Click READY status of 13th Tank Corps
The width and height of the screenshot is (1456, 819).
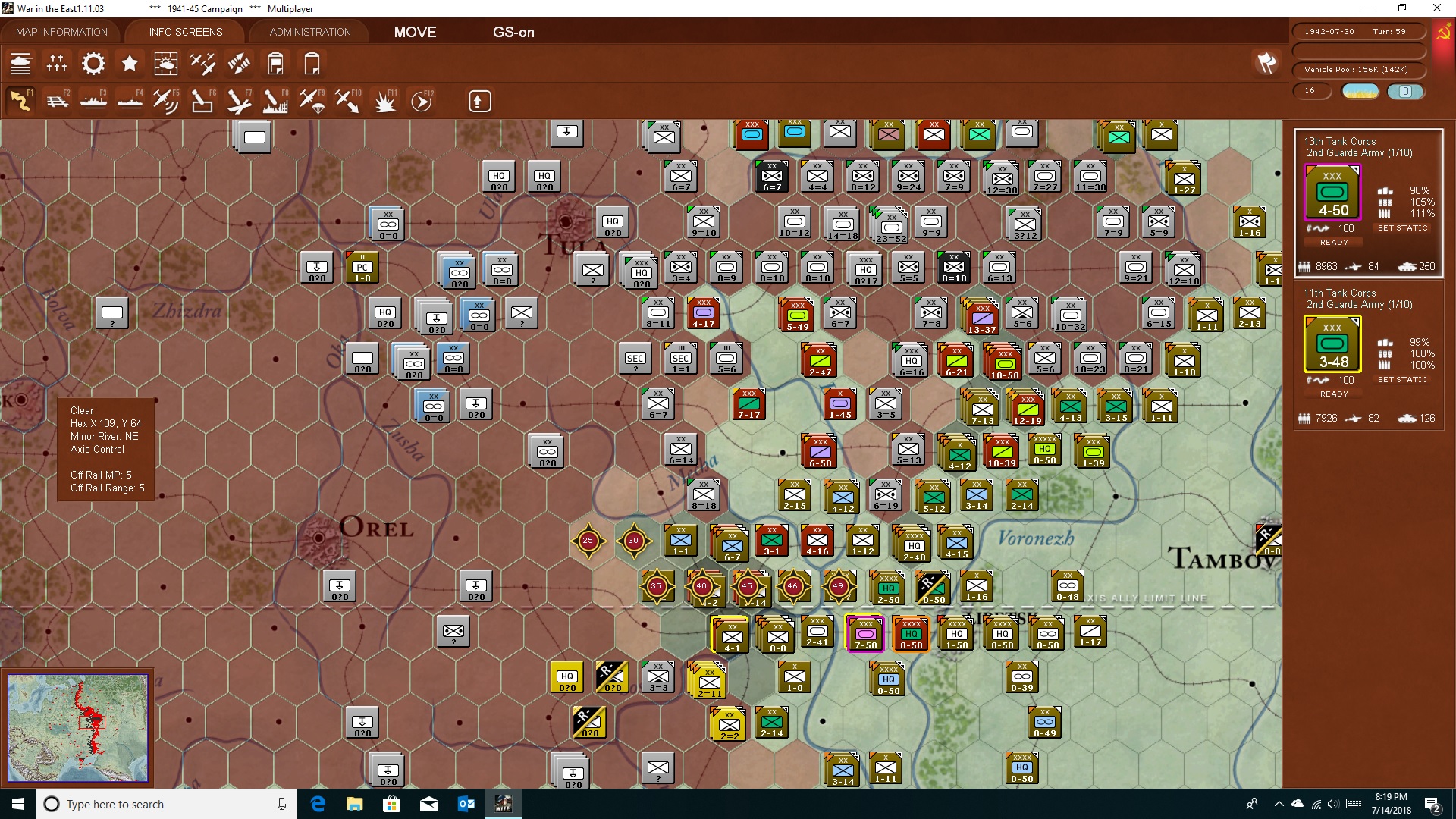click(x=1334, y=243)
